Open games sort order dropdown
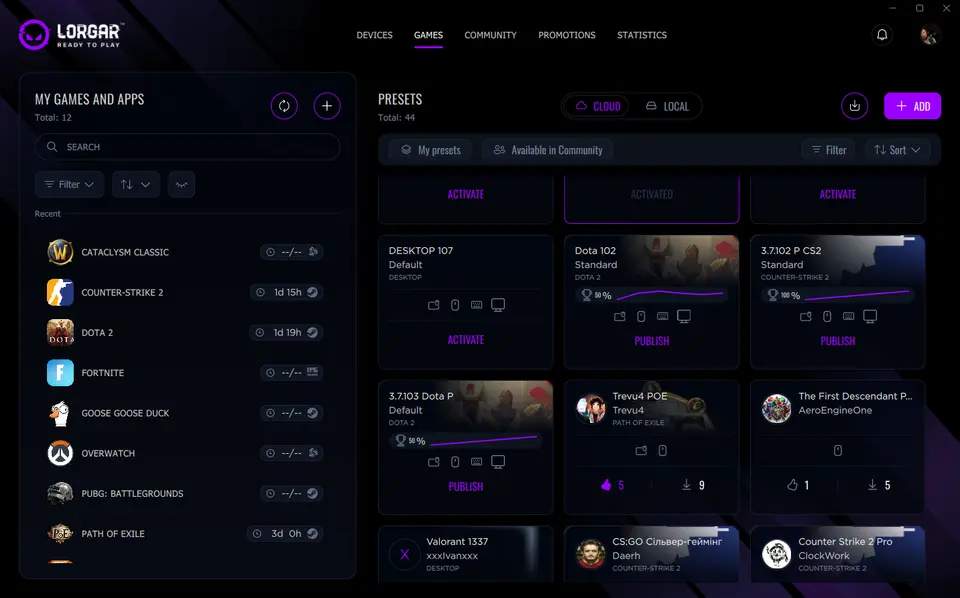Screen dimensions: 960x598 (x=135, y=184)
